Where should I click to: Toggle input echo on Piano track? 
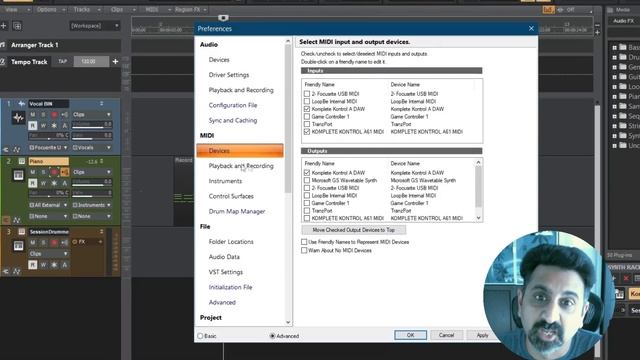point(64,172)
